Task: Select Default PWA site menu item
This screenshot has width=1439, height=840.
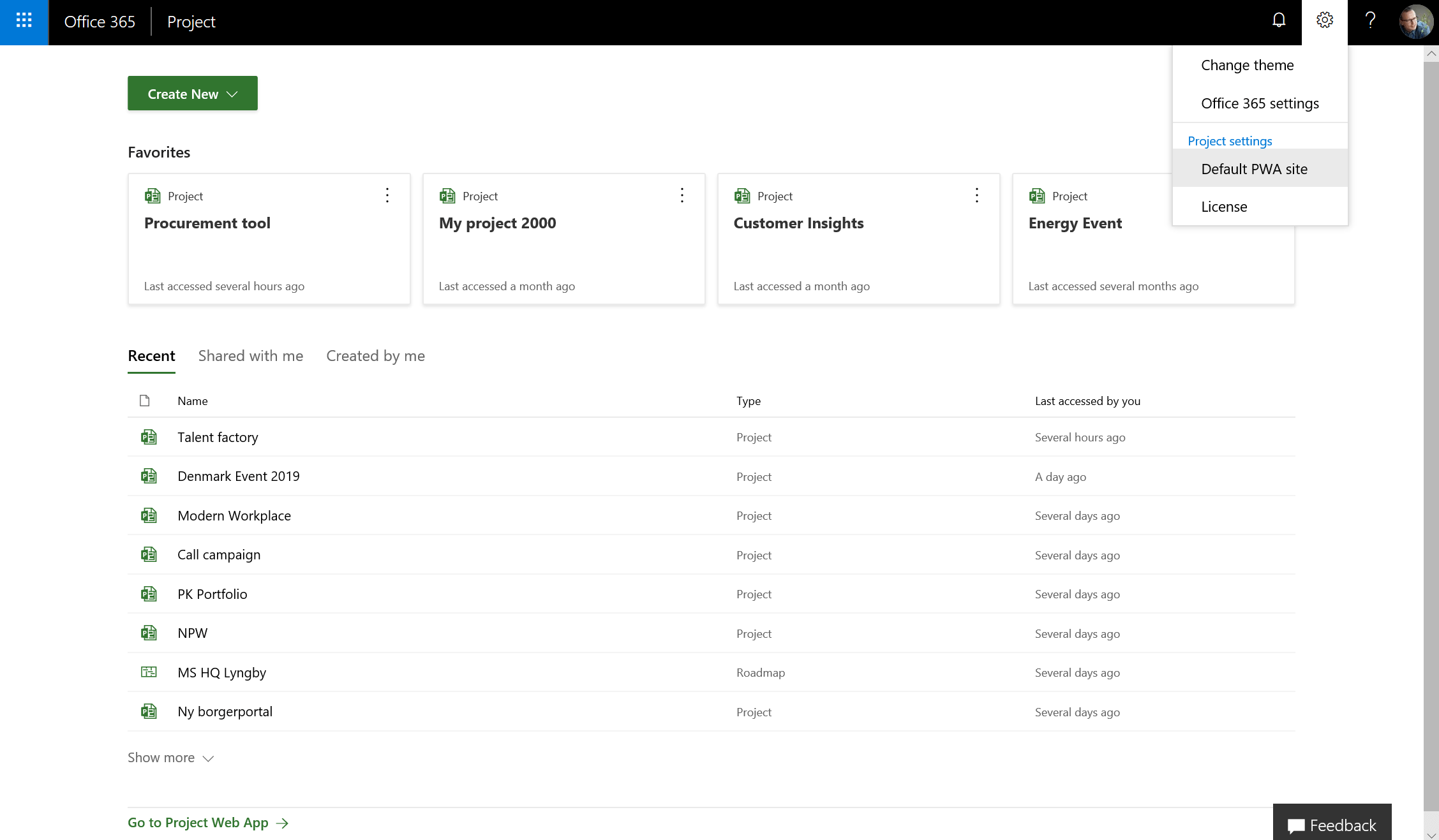Action: [x=1254, y=169]
